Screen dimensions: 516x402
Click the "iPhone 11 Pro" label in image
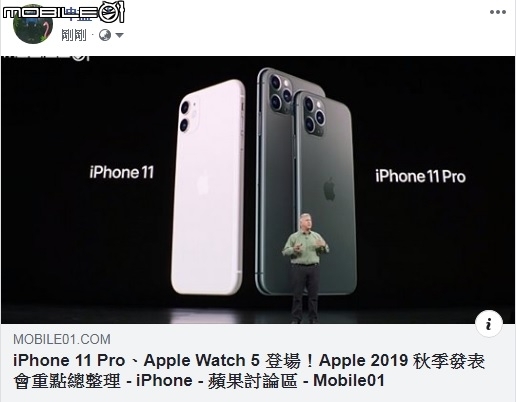point(420,176)
